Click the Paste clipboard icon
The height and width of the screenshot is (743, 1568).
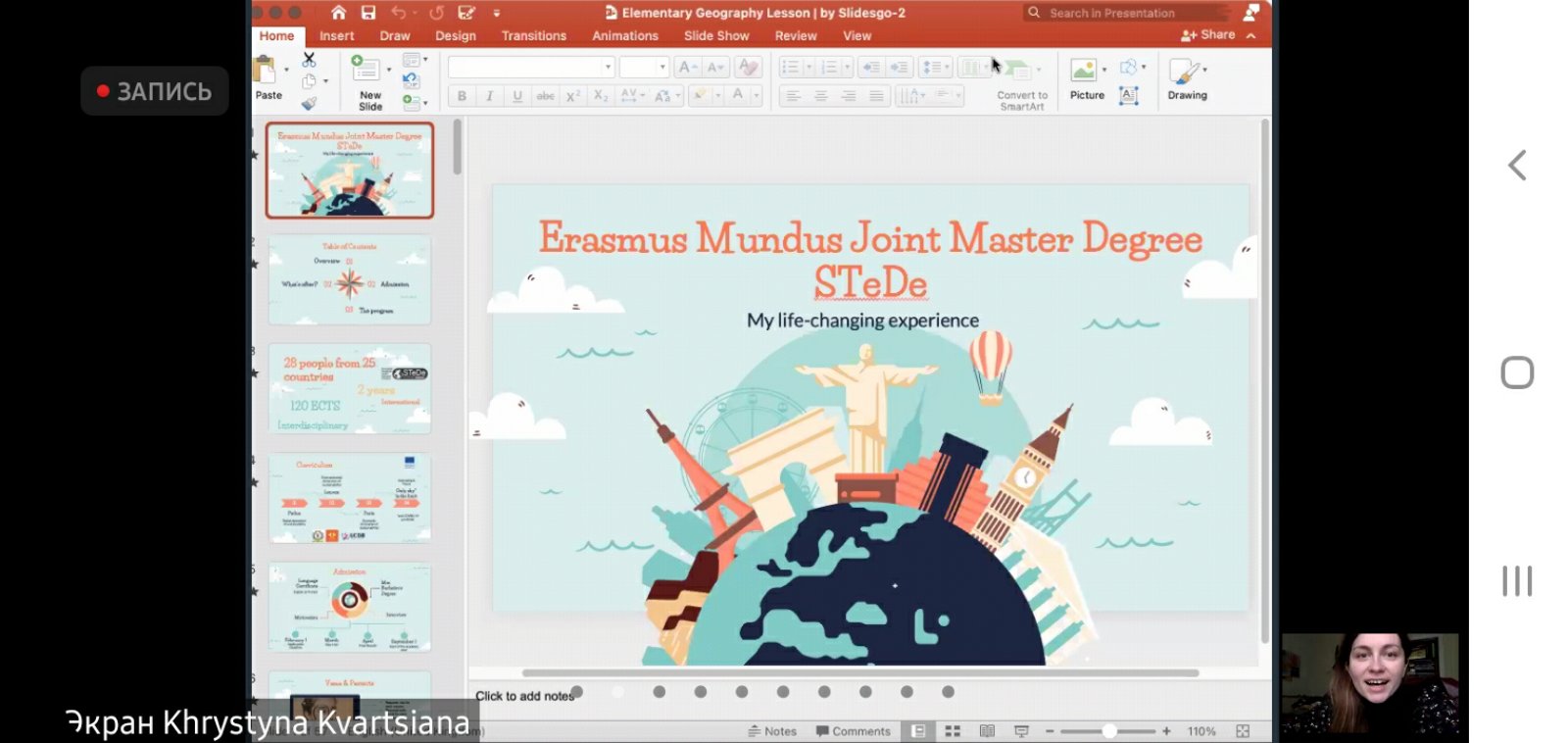point(265,70)
